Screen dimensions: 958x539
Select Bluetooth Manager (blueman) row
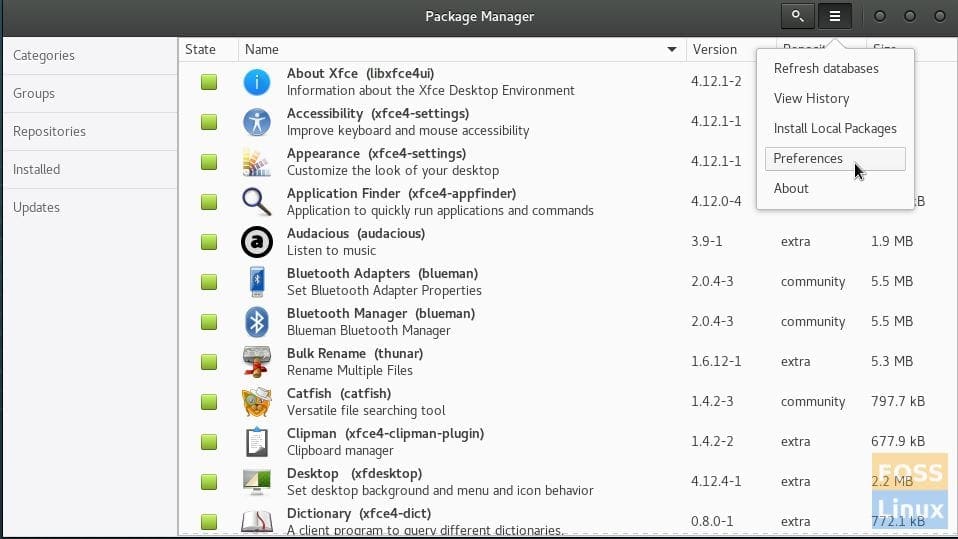tap(568, 322)
